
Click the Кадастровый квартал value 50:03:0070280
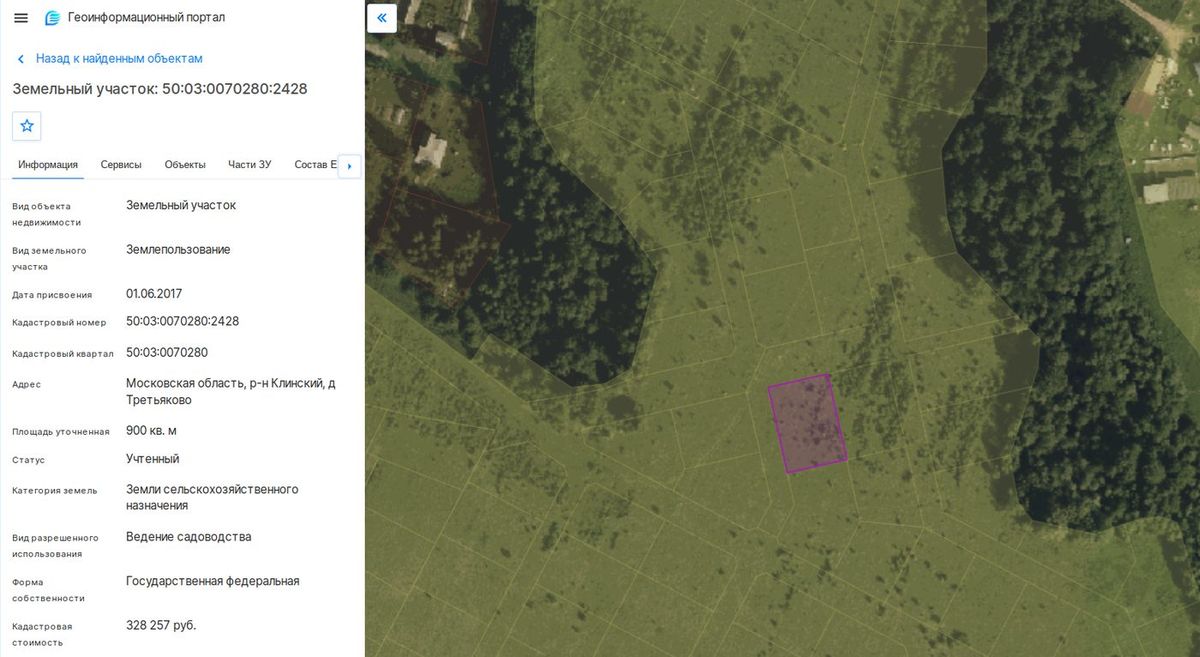coord(167,353)
